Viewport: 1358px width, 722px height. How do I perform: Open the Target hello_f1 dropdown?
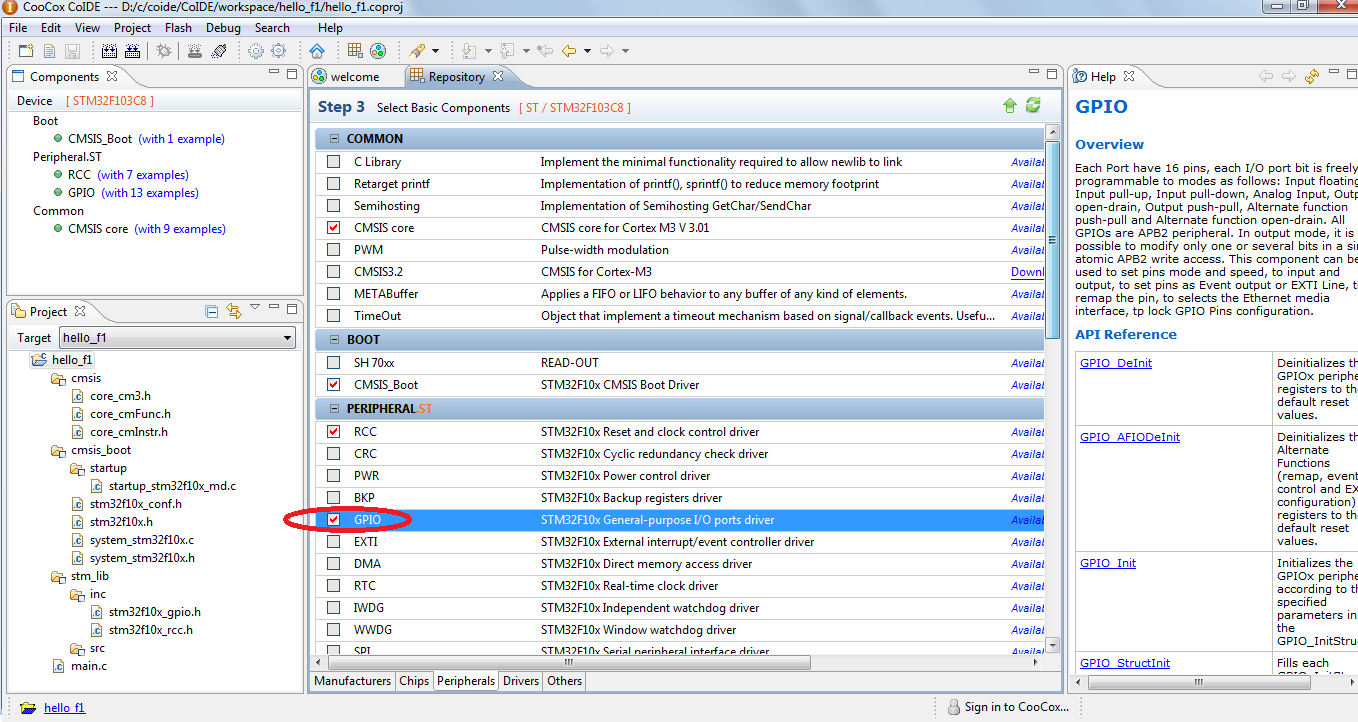178,338
